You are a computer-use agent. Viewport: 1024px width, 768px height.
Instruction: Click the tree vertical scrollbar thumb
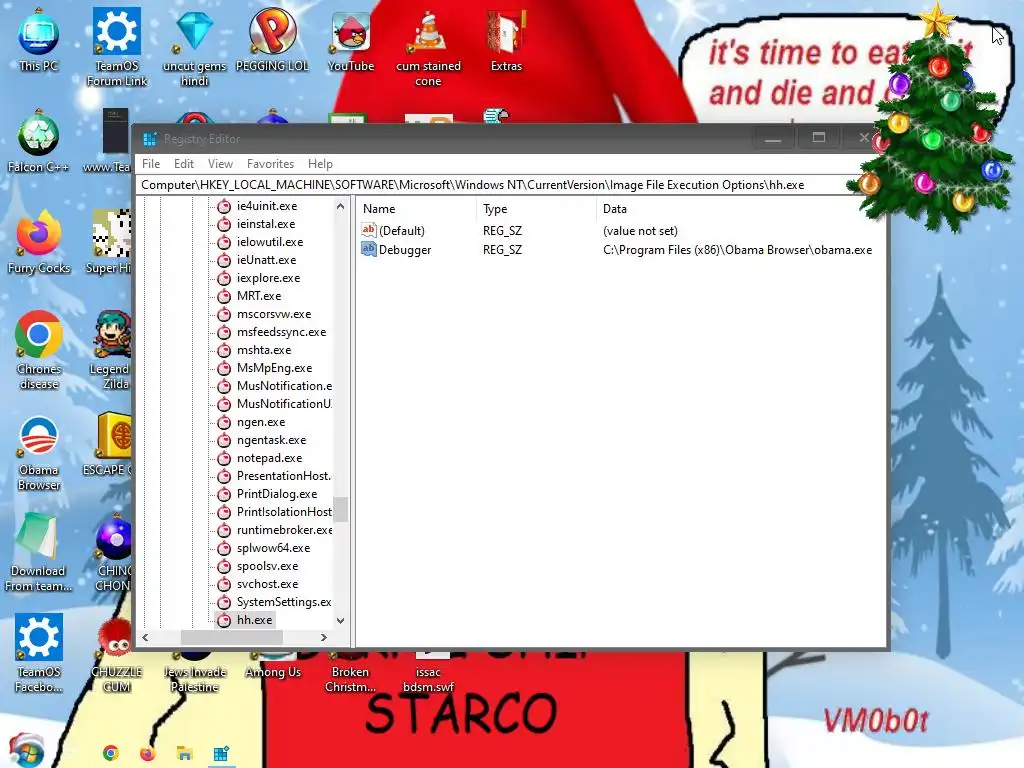(x=340, y=509)
